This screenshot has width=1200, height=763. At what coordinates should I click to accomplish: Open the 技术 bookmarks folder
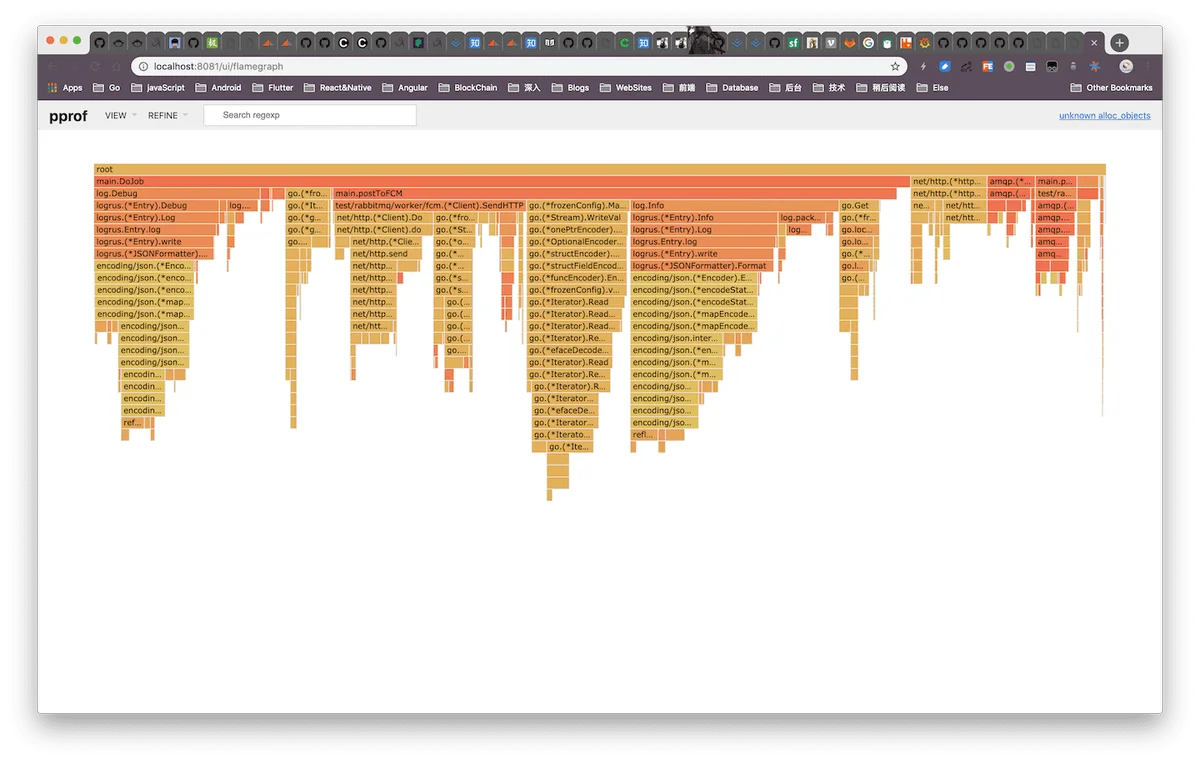click(829, 88)
